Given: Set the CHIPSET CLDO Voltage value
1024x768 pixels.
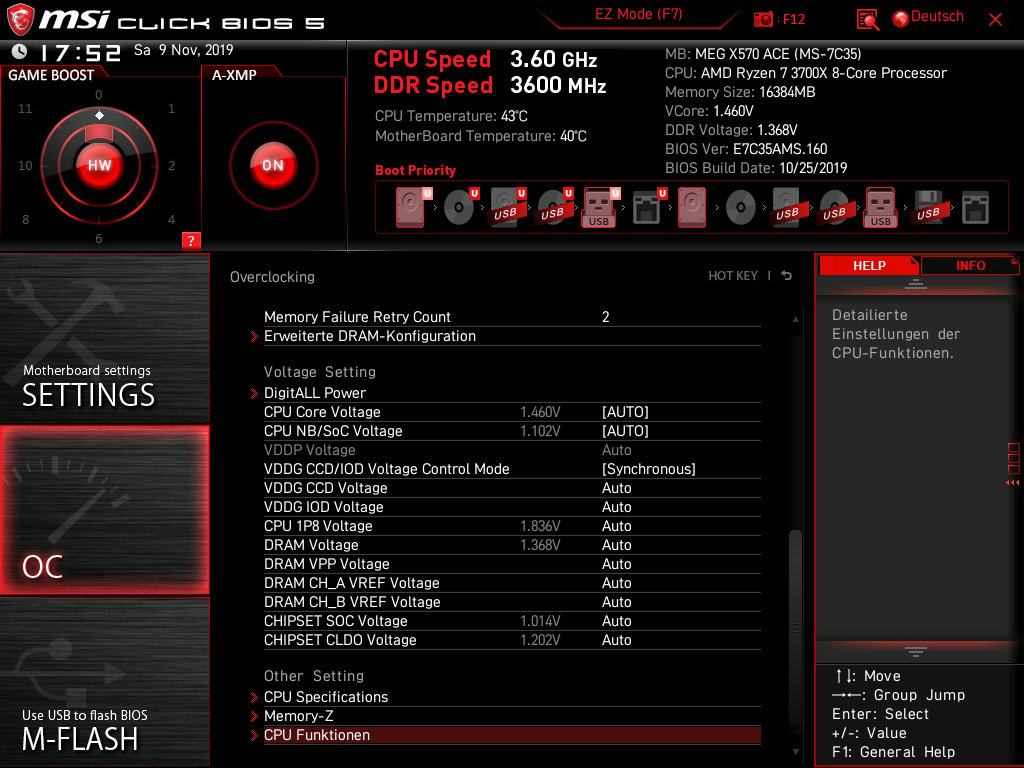Looking at the screenshot, I should pos(616,640).
